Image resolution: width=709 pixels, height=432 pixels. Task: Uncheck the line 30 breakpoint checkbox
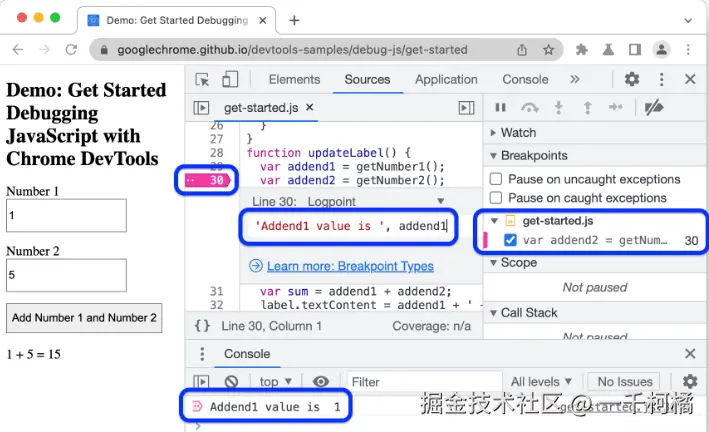pos(510,240)
